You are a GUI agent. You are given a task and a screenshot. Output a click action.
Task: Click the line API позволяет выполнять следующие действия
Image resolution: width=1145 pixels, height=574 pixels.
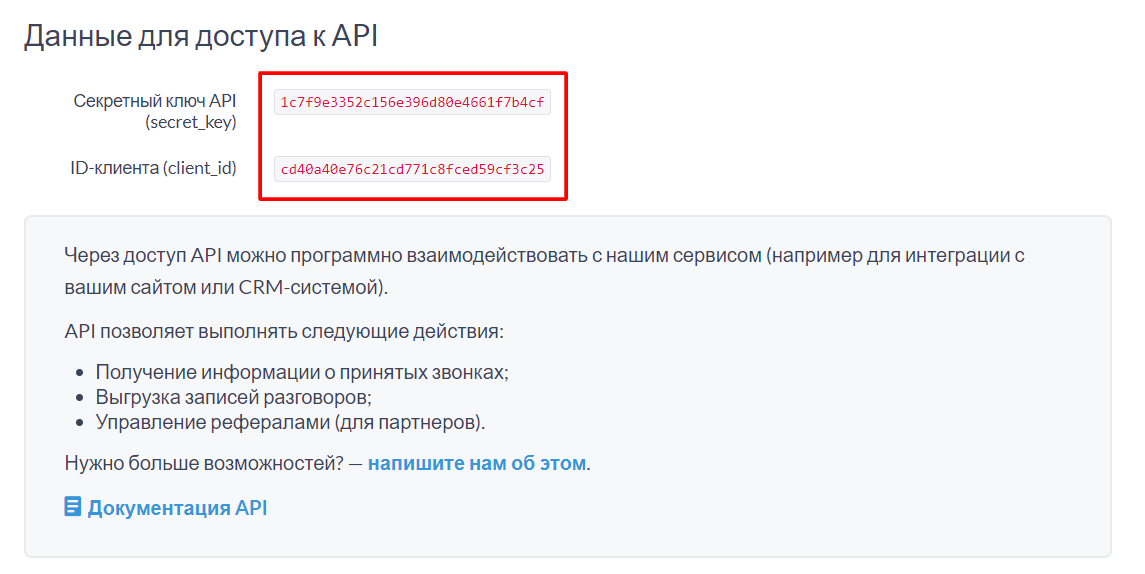pos(284,331)
